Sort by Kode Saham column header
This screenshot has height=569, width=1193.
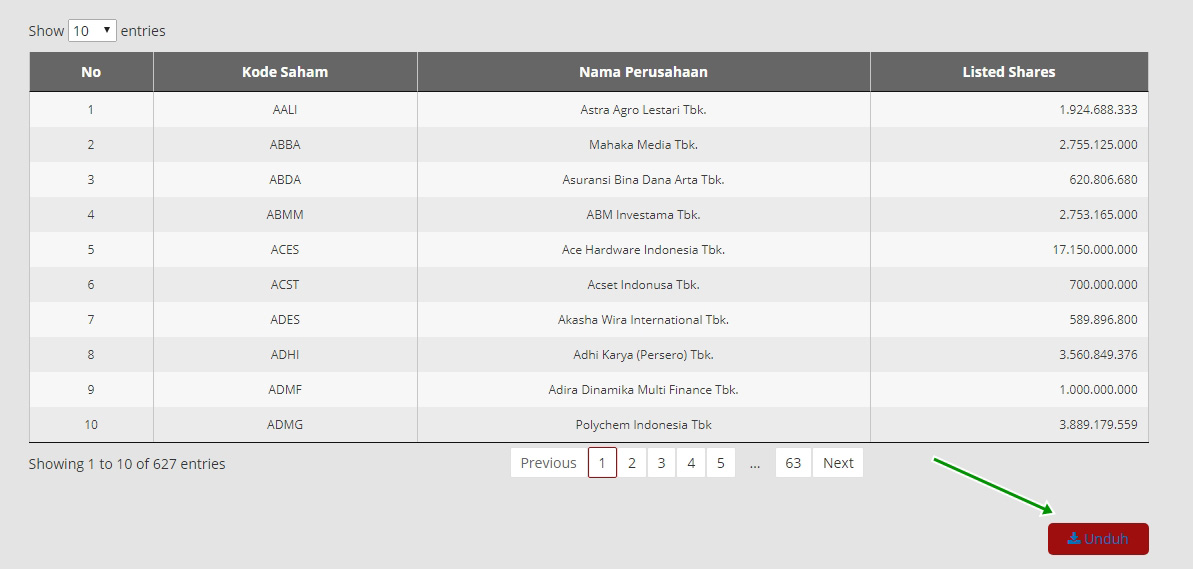coord(285,72)
